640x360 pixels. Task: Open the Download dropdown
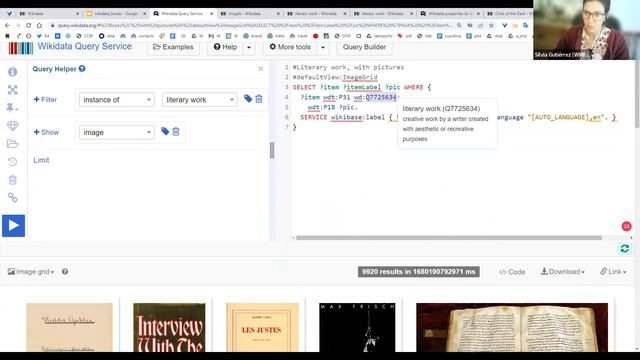tap(563, 271)
